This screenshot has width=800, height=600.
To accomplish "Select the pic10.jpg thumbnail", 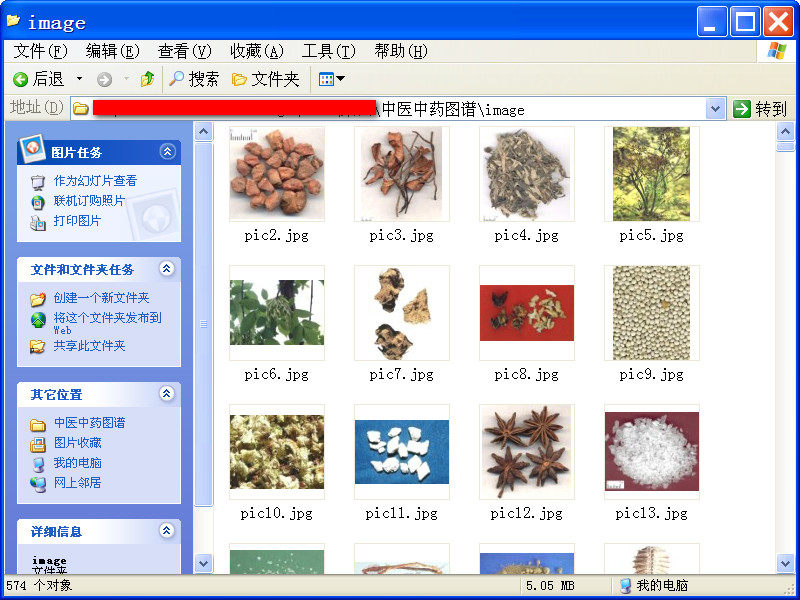I will click(277, 452).
